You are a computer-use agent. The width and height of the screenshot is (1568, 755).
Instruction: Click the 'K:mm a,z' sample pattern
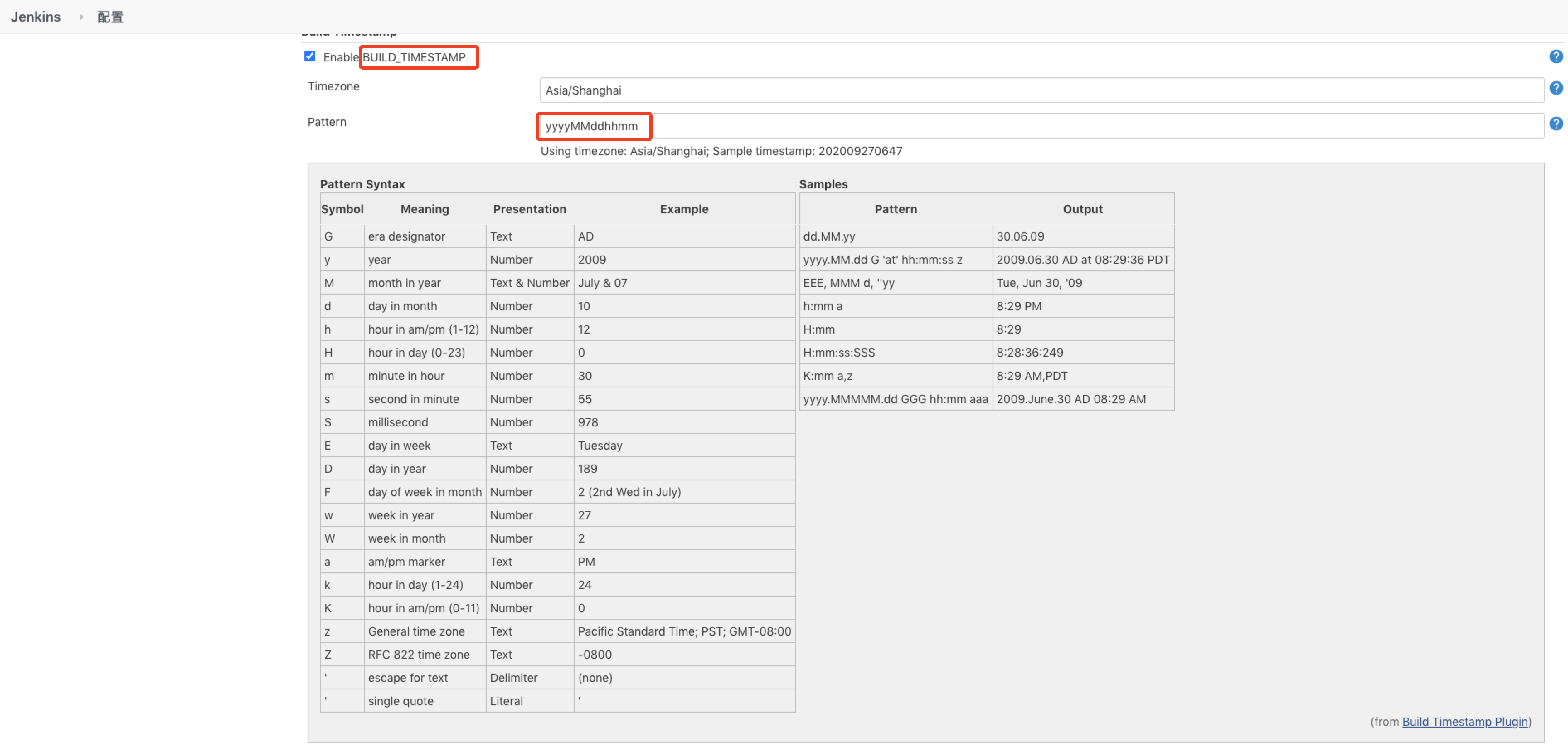(x=896, y=376)
